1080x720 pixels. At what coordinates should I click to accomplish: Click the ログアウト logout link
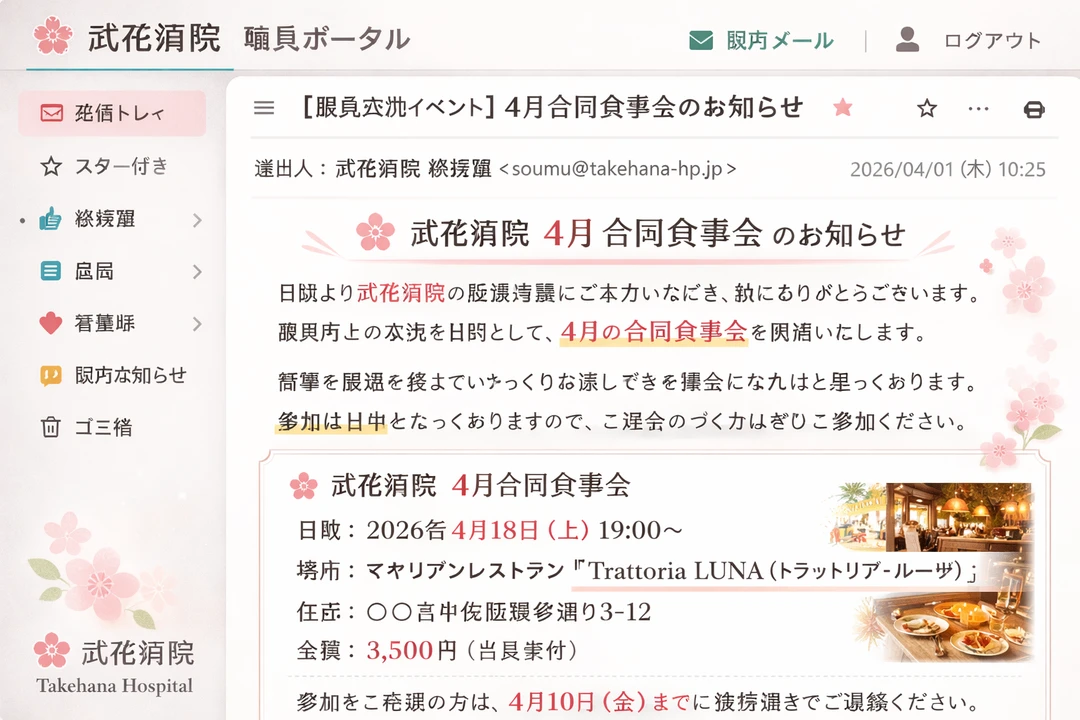coord(992,41)
